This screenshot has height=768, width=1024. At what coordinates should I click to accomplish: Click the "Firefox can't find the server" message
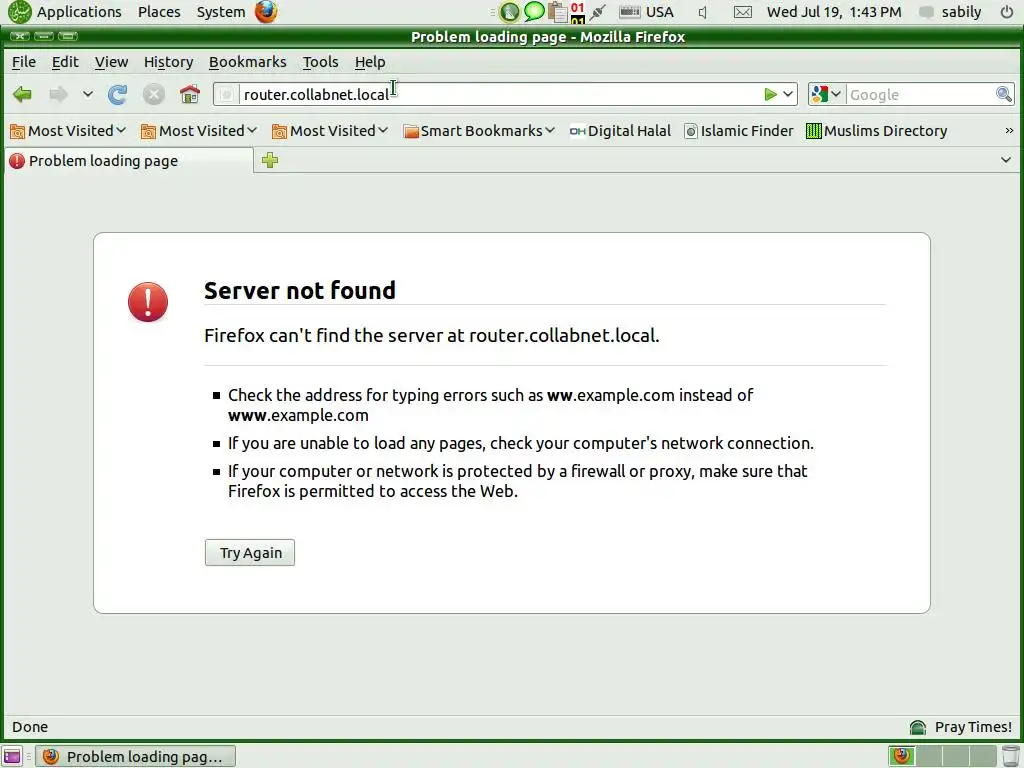point(432,335)
